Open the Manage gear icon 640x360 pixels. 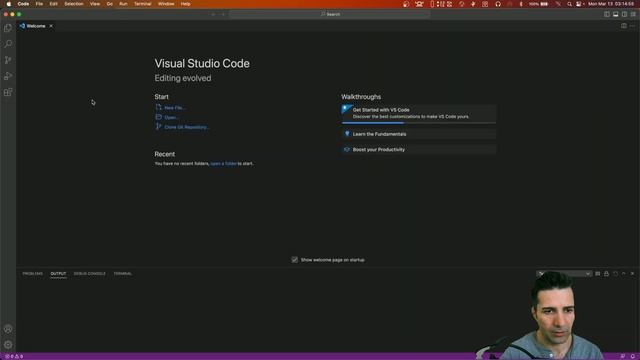8,345
